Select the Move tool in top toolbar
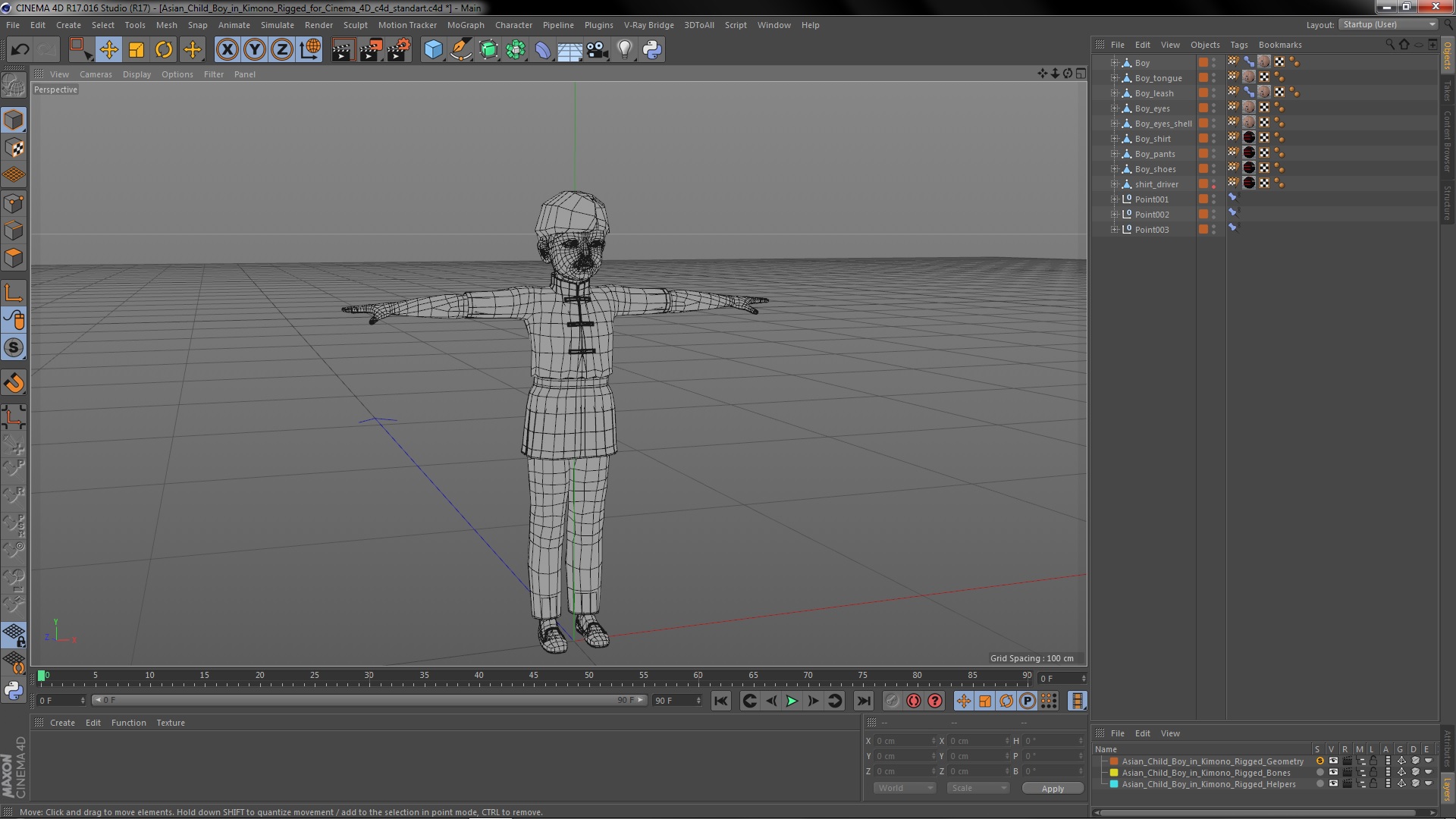 (108, 50)
